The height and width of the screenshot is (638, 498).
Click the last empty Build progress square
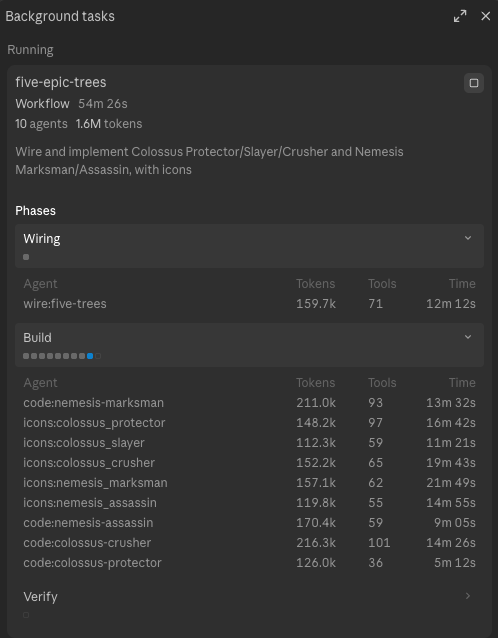pyautogui.click(x=98, y=356)
